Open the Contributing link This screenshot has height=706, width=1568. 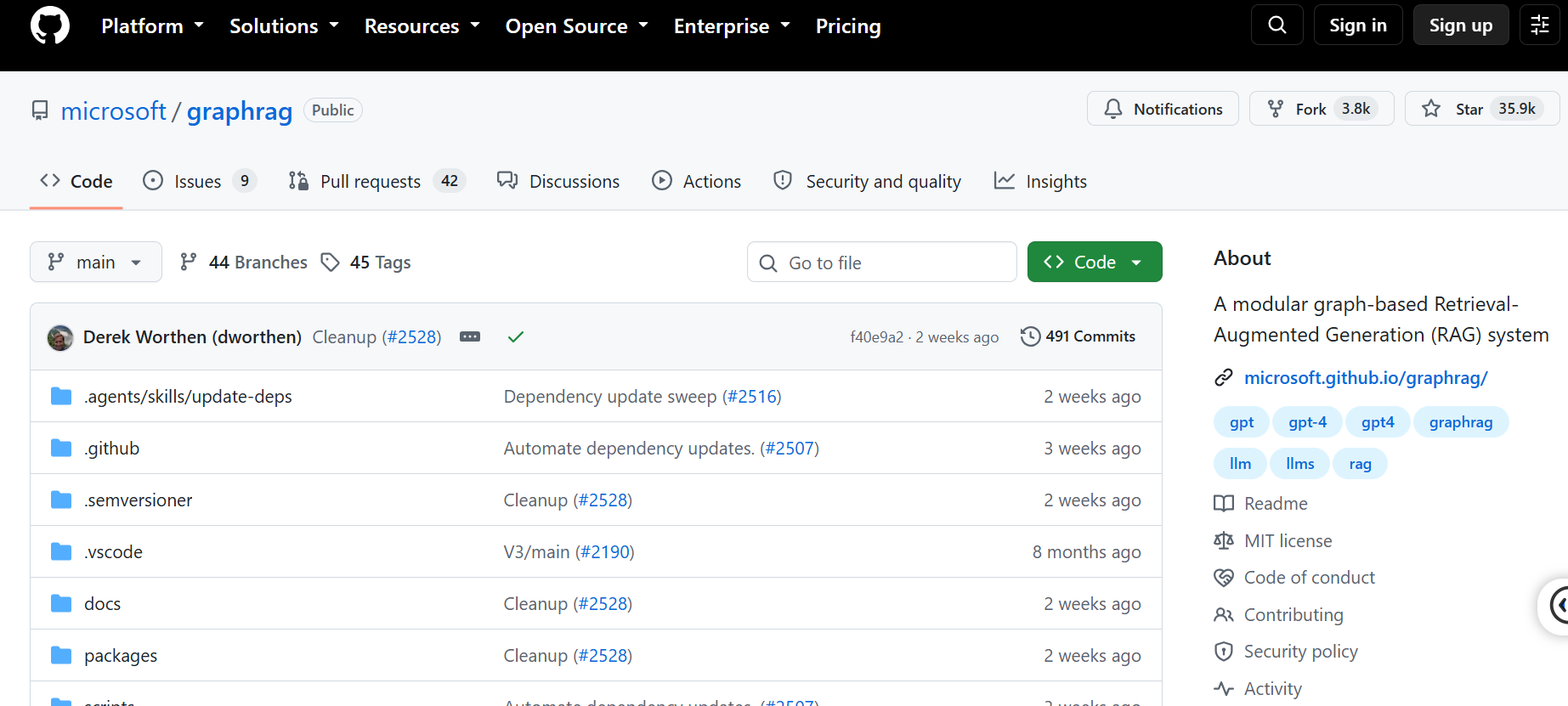(1279, 614)
